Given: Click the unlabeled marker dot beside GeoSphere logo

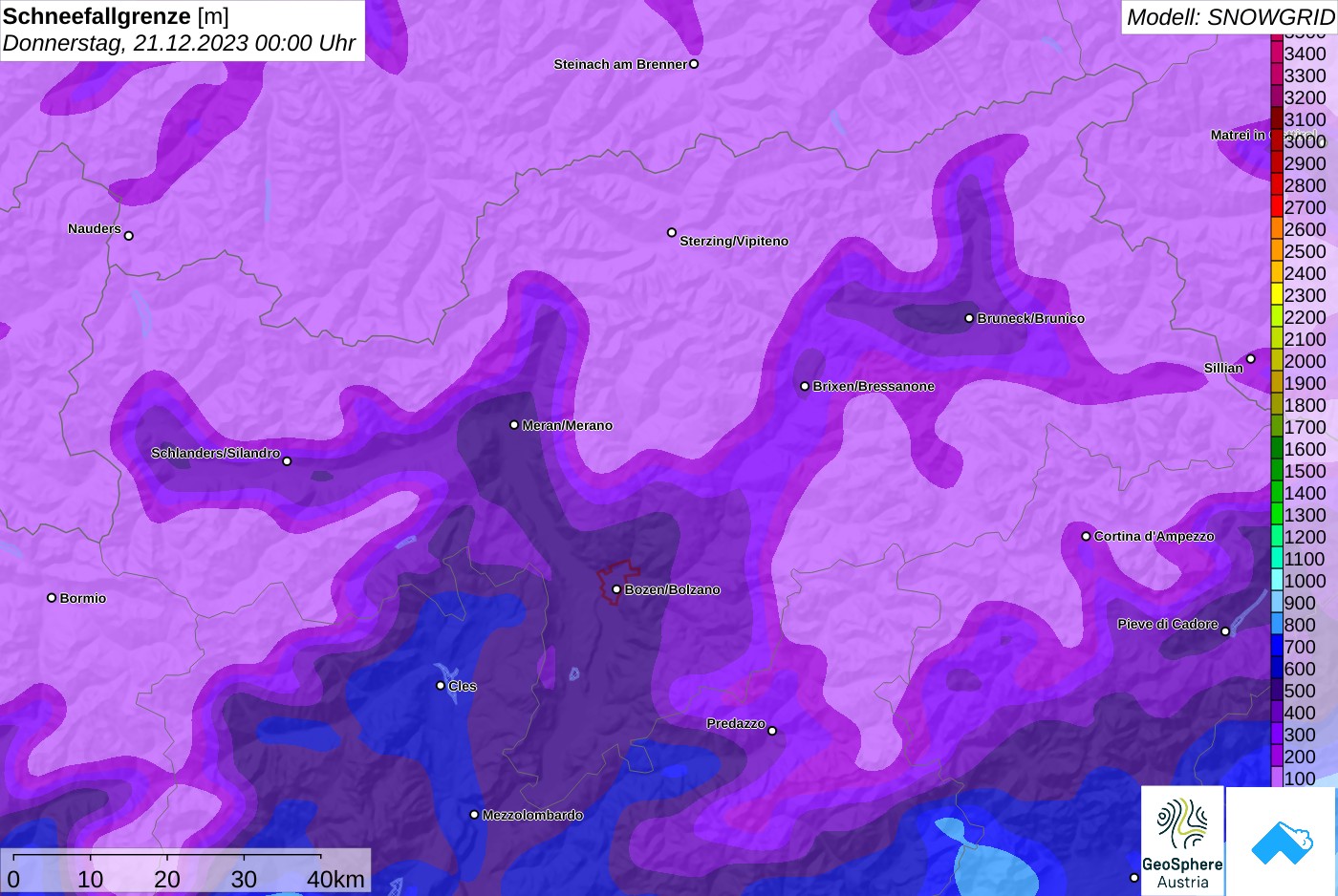Looking at the screenshot, I should (1134, 878).
